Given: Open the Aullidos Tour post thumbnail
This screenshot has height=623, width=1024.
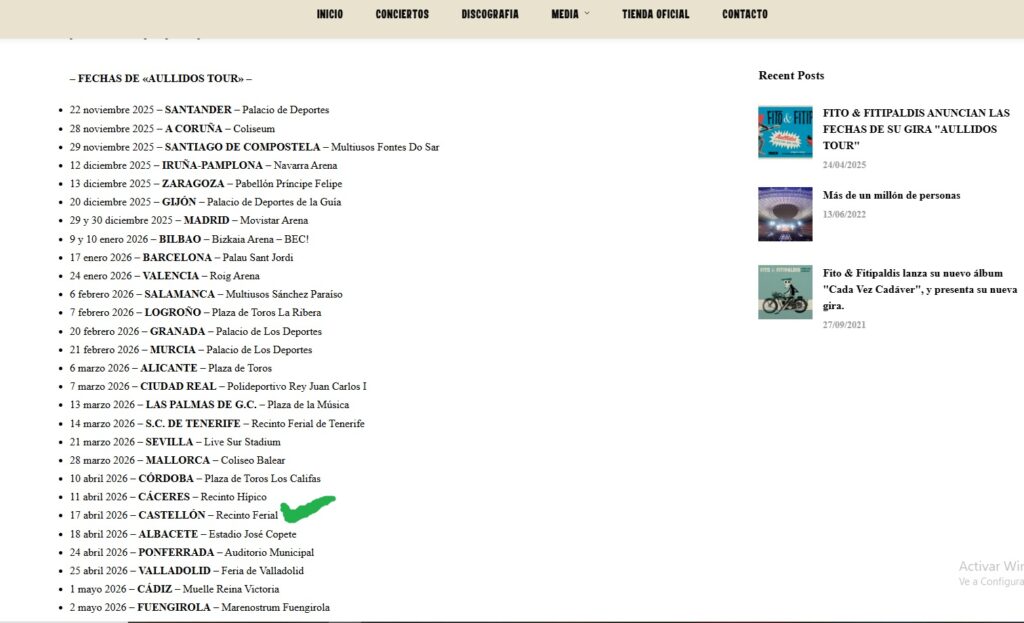Looking at the screenshot, I should click(x=785, y=132).
